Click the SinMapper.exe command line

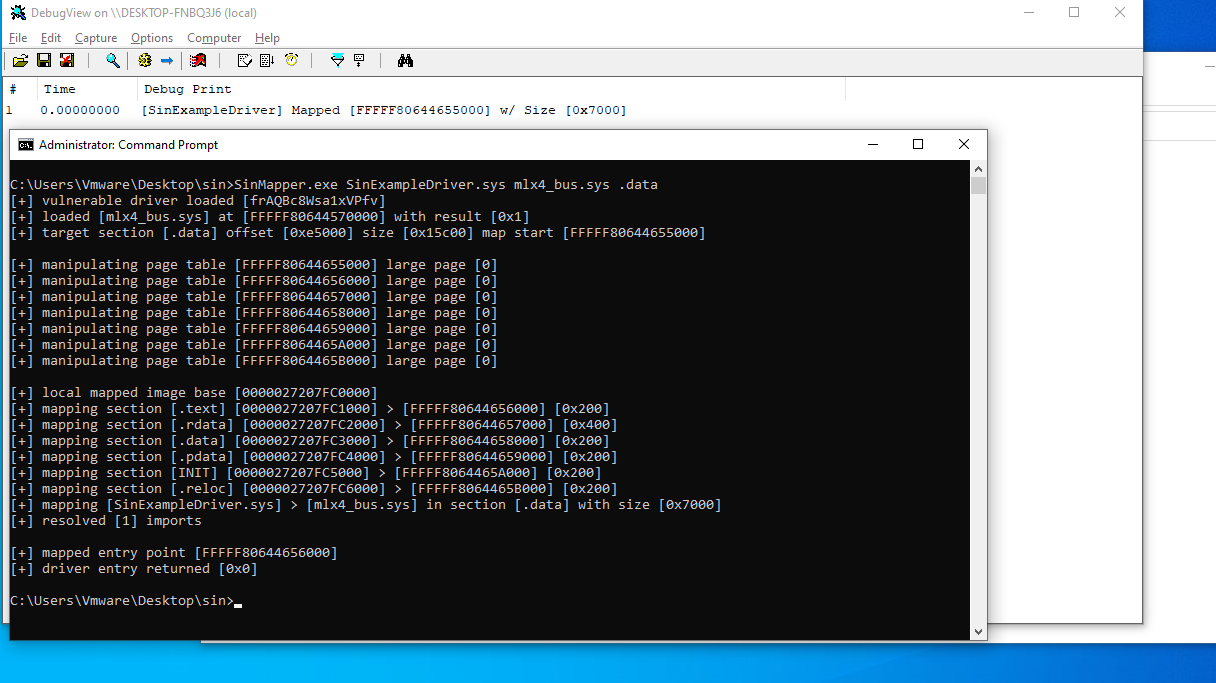(334, 185)
